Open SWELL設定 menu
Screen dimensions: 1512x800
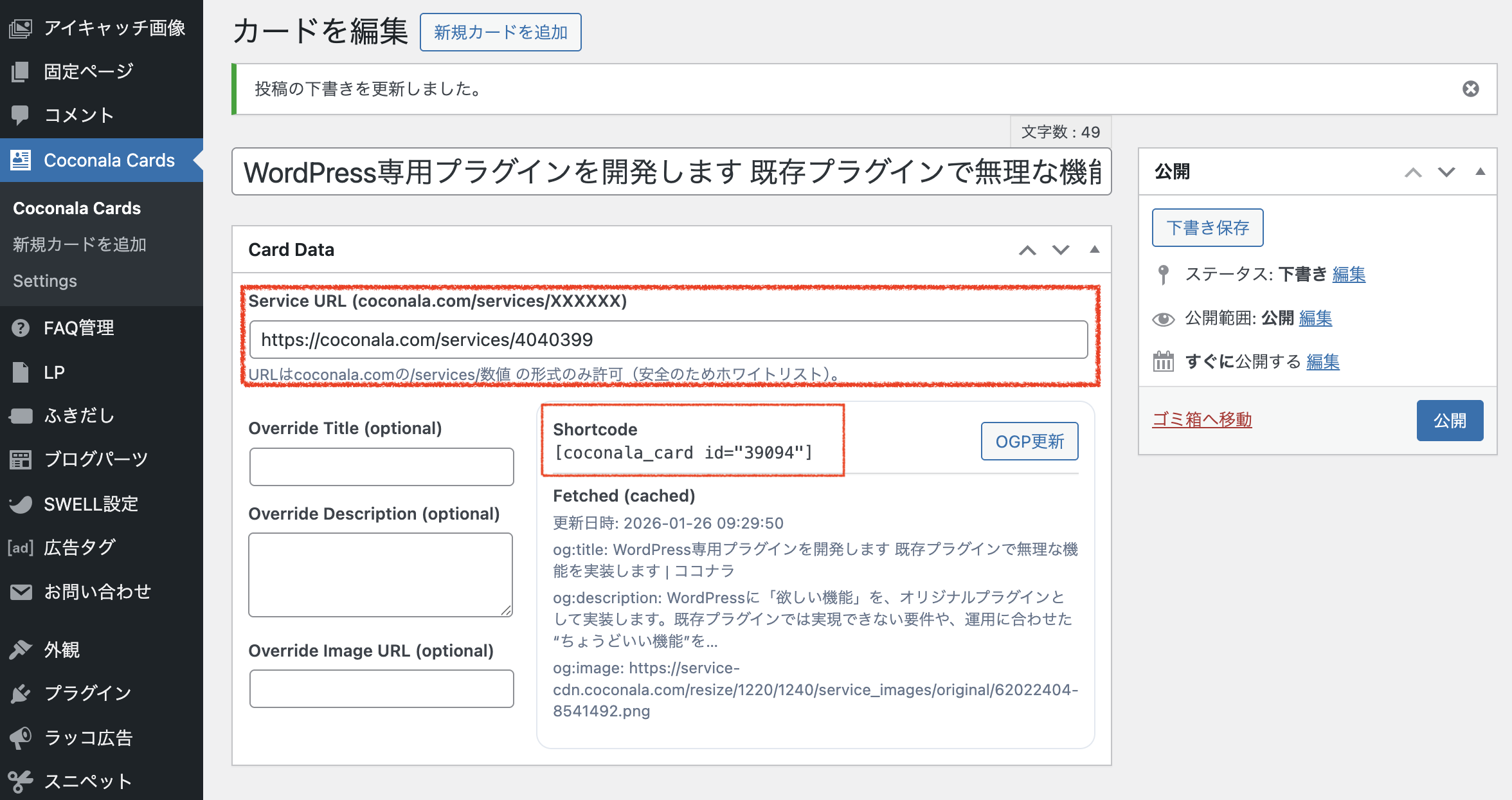pos(102,504)
